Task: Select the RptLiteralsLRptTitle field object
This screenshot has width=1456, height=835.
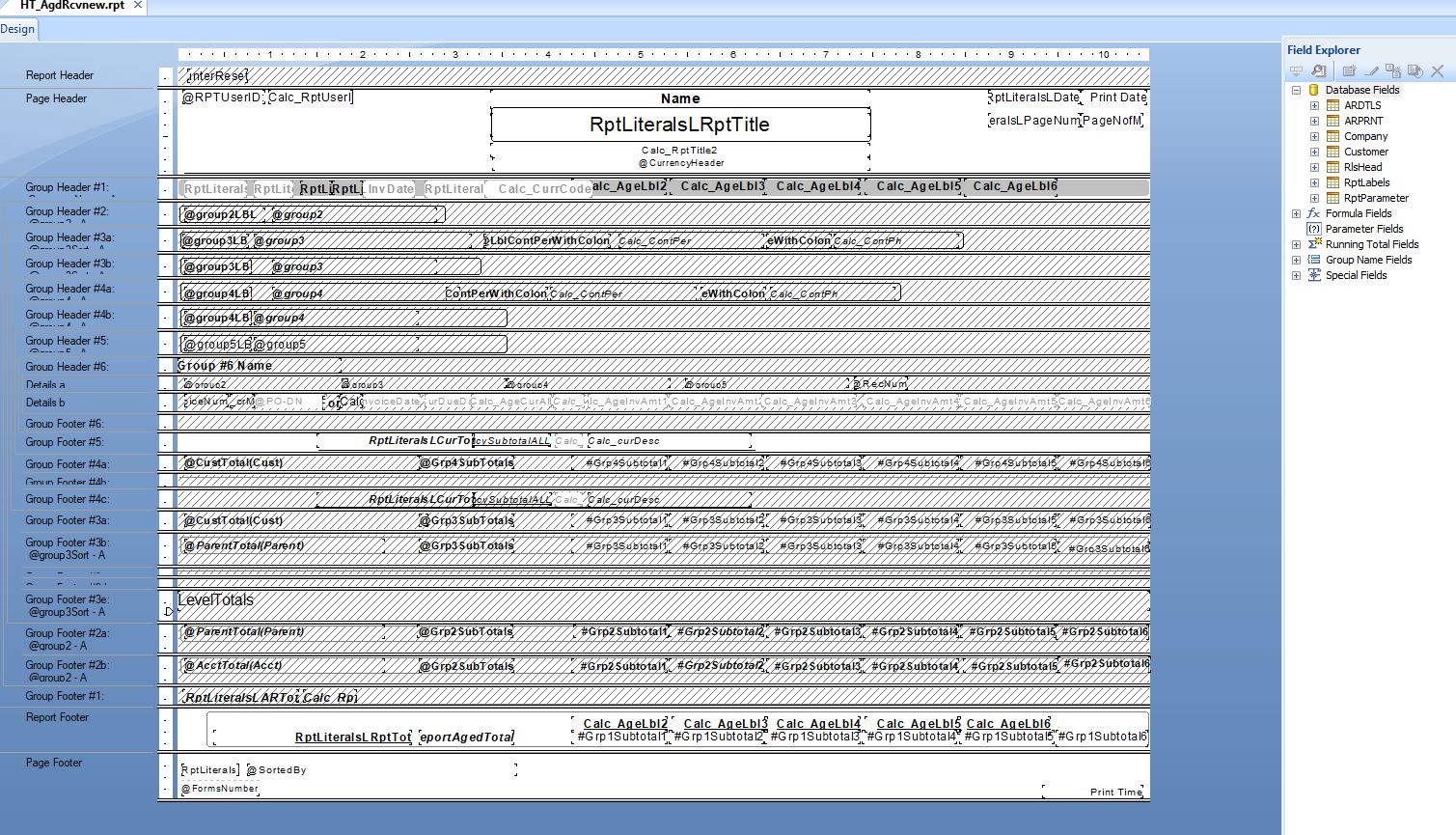Action: pos(680,125)
